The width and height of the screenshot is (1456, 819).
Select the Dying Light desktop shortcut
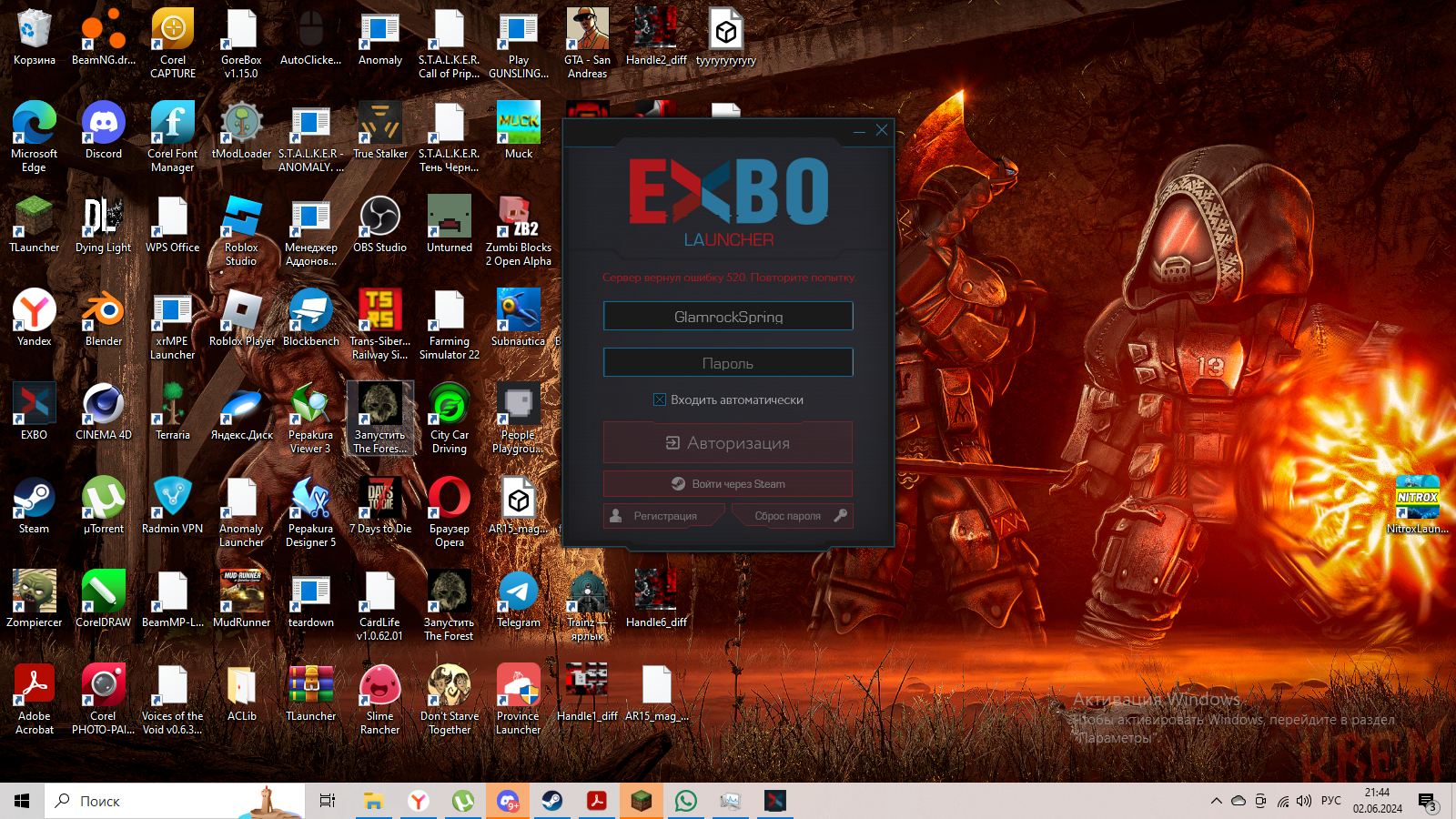(104, 226)
